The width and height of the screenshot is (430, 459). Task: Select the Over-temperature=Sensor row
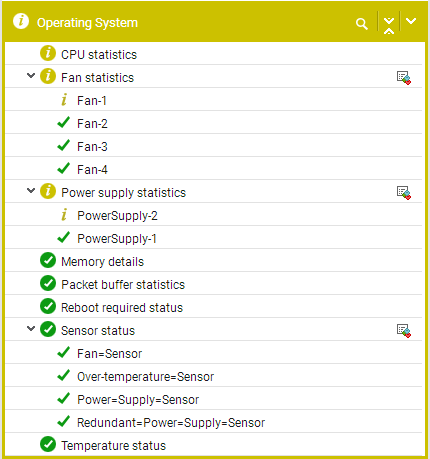213,376
